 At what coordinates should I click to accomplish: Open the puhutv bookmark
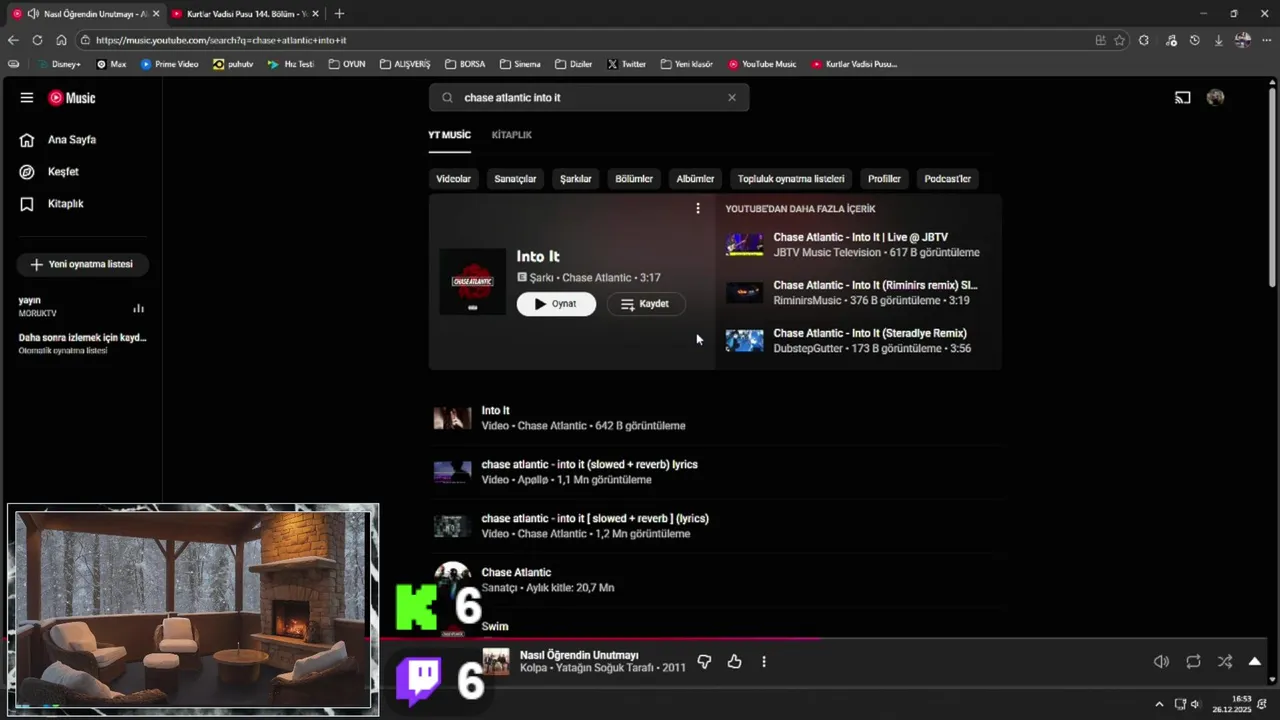[x=233, y=64]
